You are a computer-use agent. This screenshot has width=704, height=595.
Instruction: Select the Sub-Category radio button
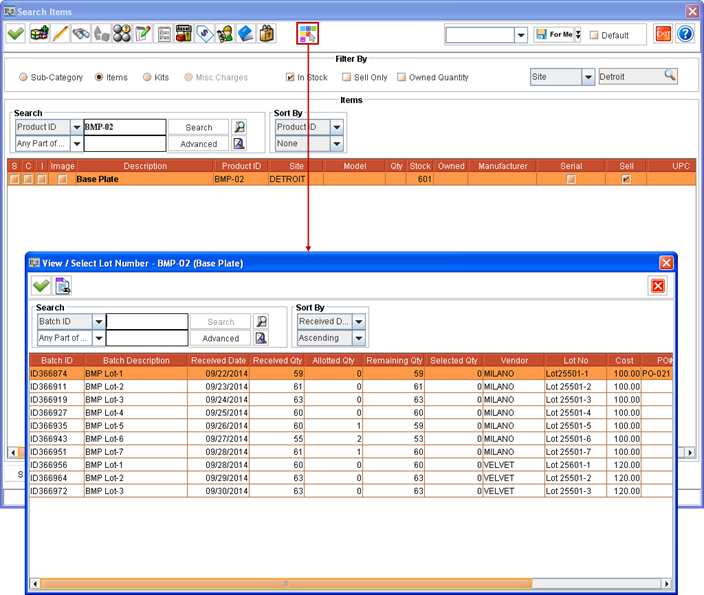(x=23, y=77)
